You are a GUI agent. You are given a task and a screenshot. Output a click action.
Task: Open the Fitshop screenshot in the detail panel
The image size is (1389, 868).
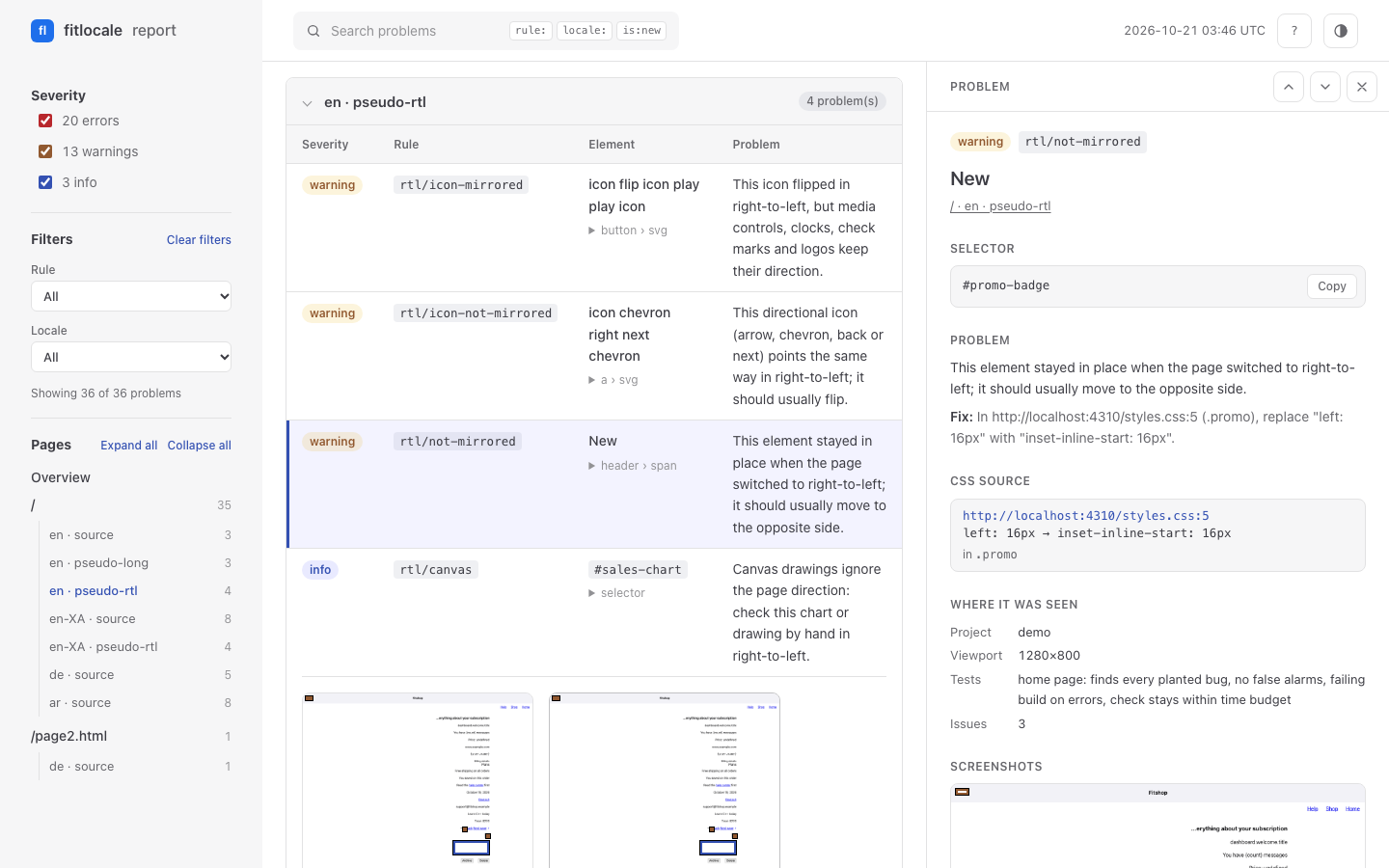coord(1157,826)
